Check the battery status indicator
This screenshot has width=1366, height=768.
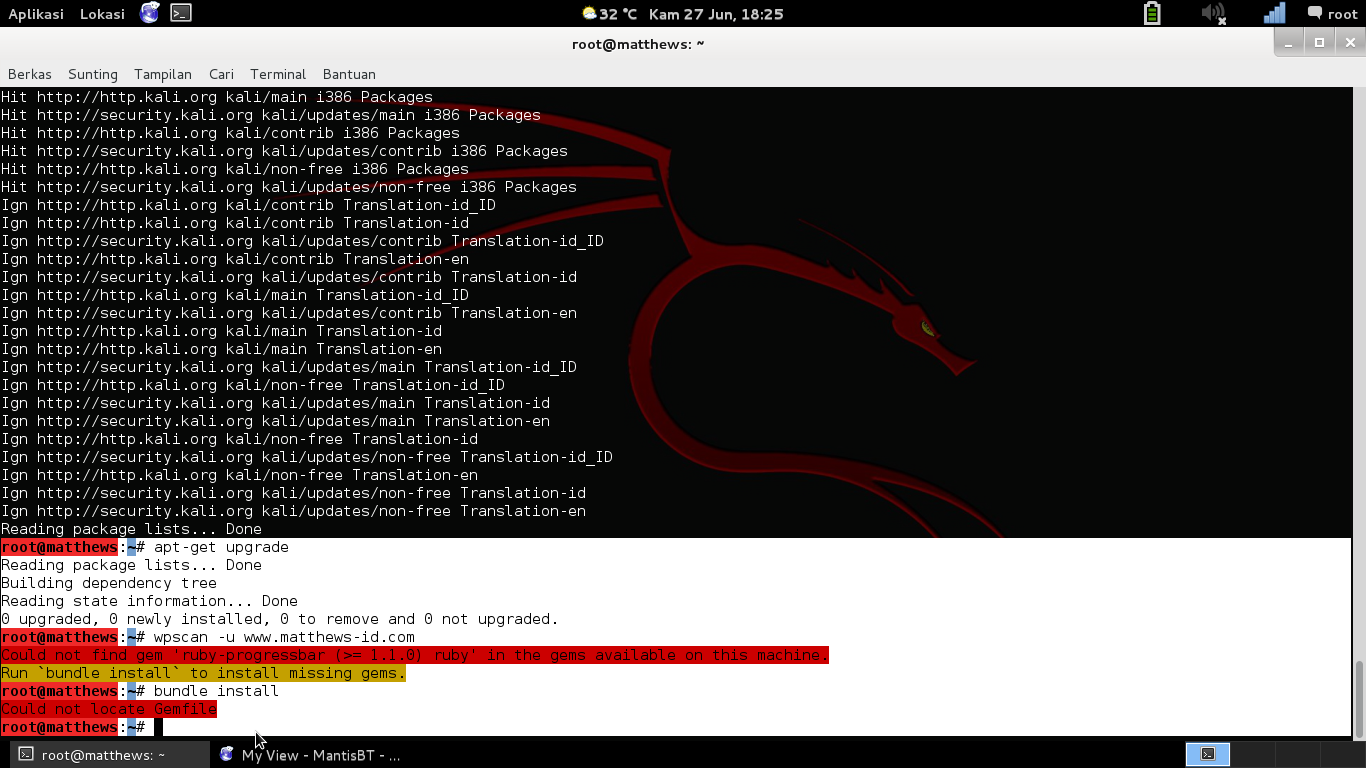(1152, 13)
